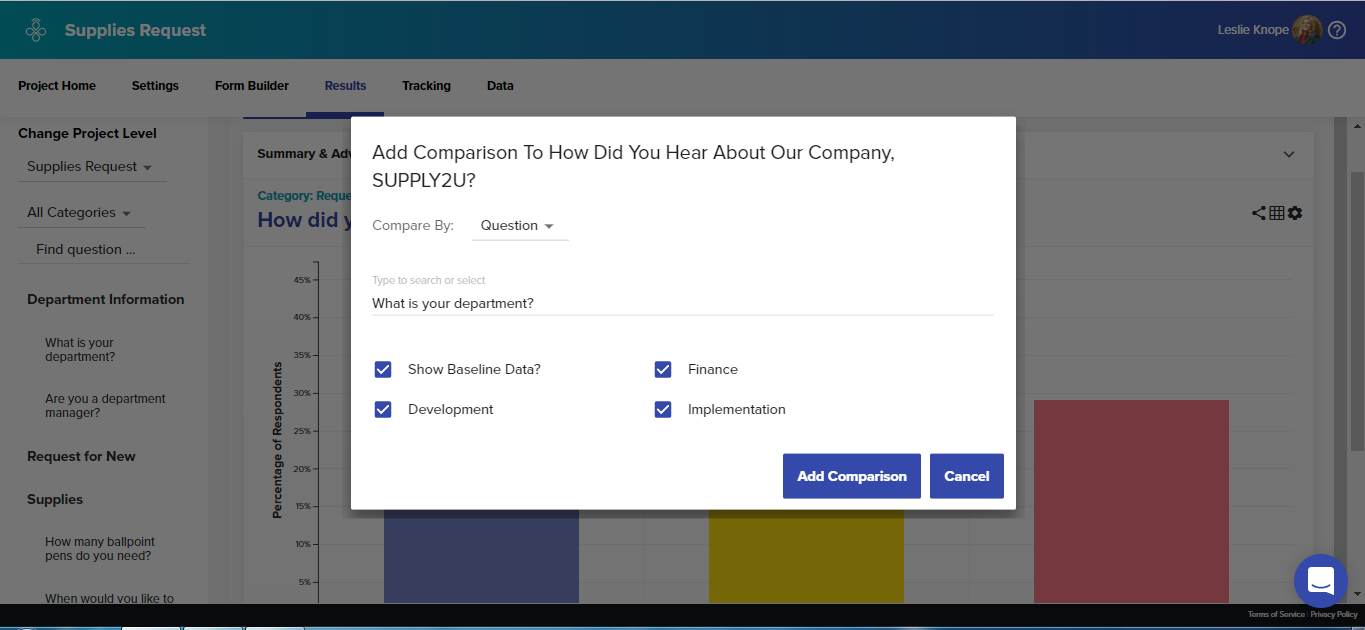The height and width of the screenshot is (630, 1365).
Task: Open the Form Builder tab
Action: (x=252, y=86)
